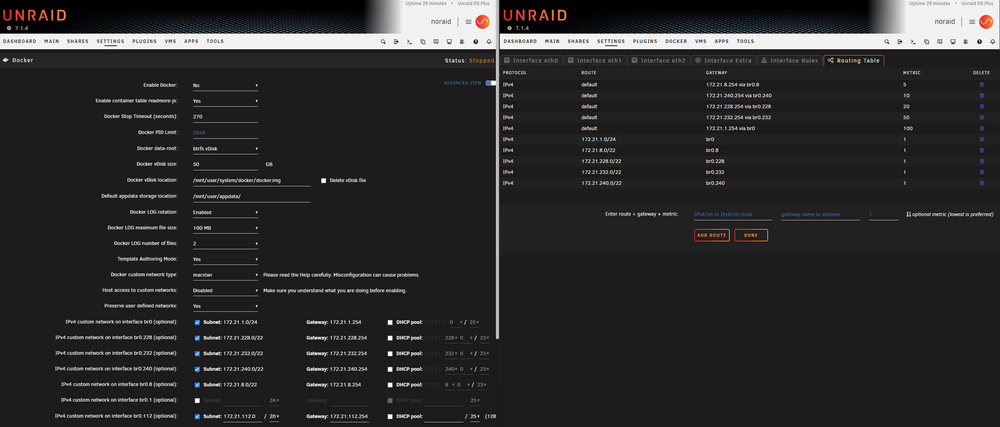The height and width of the screenshot is (427, 1000).
Task: Click the DONE button
Action: tap(751, 235)
